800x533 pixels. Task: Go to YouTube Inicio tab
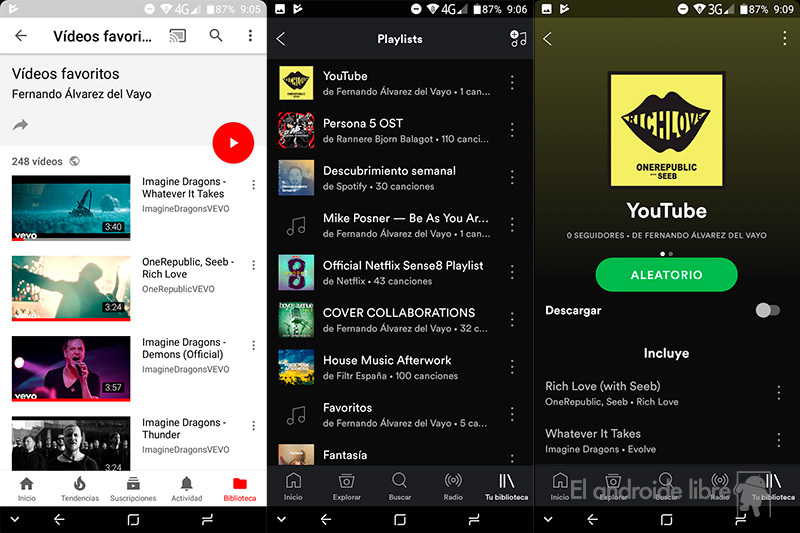tap(27, 489)
